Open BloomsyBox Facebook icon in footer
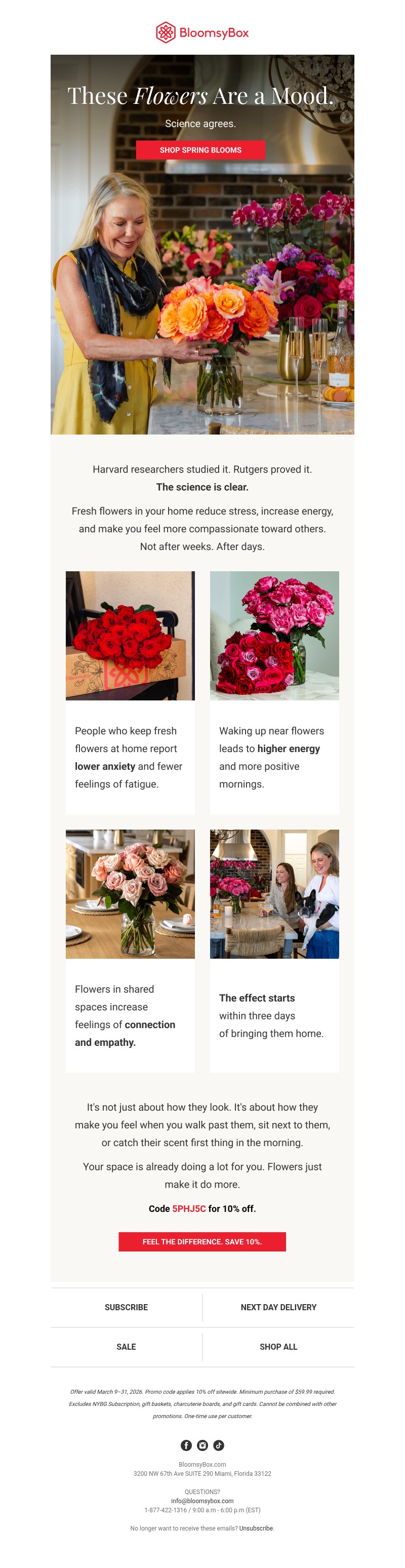This screenshot has height=1568, width=405. [x=186, y=1445]
